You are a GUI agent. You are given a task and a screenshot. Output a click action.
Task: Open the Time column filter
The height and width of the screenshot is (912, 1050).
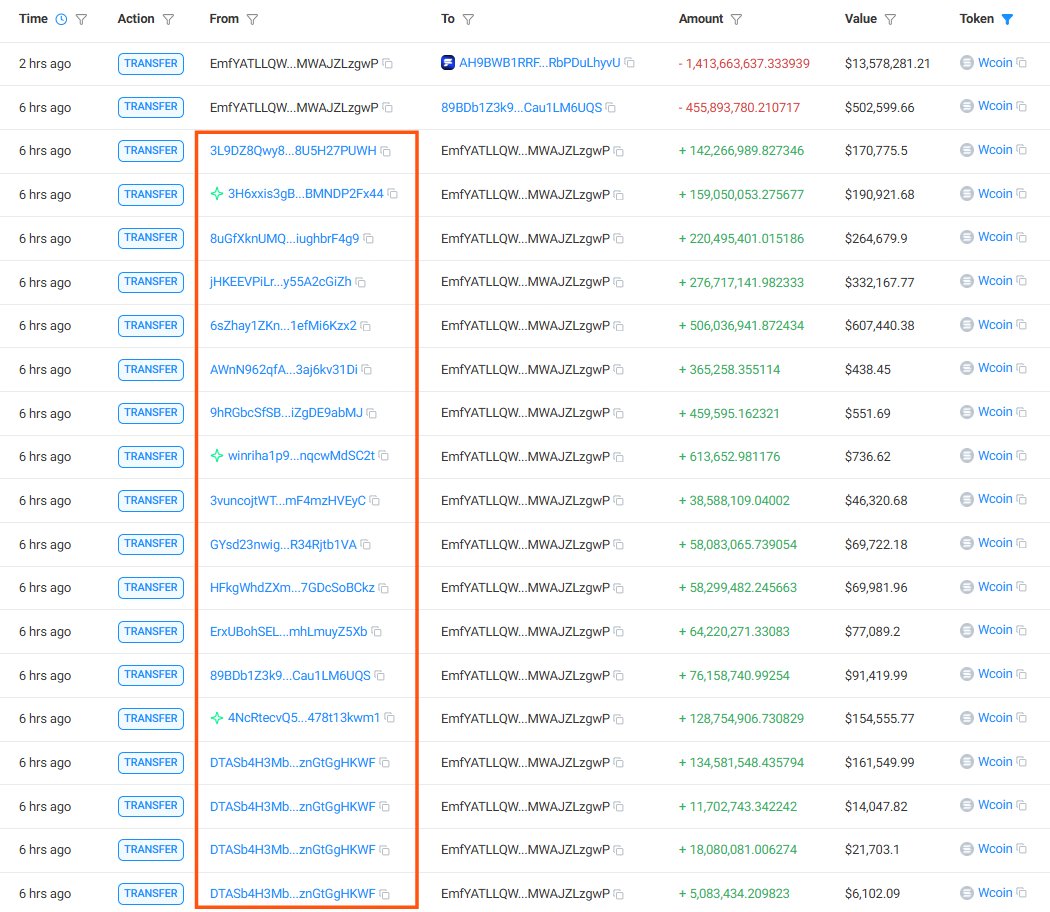81,20
